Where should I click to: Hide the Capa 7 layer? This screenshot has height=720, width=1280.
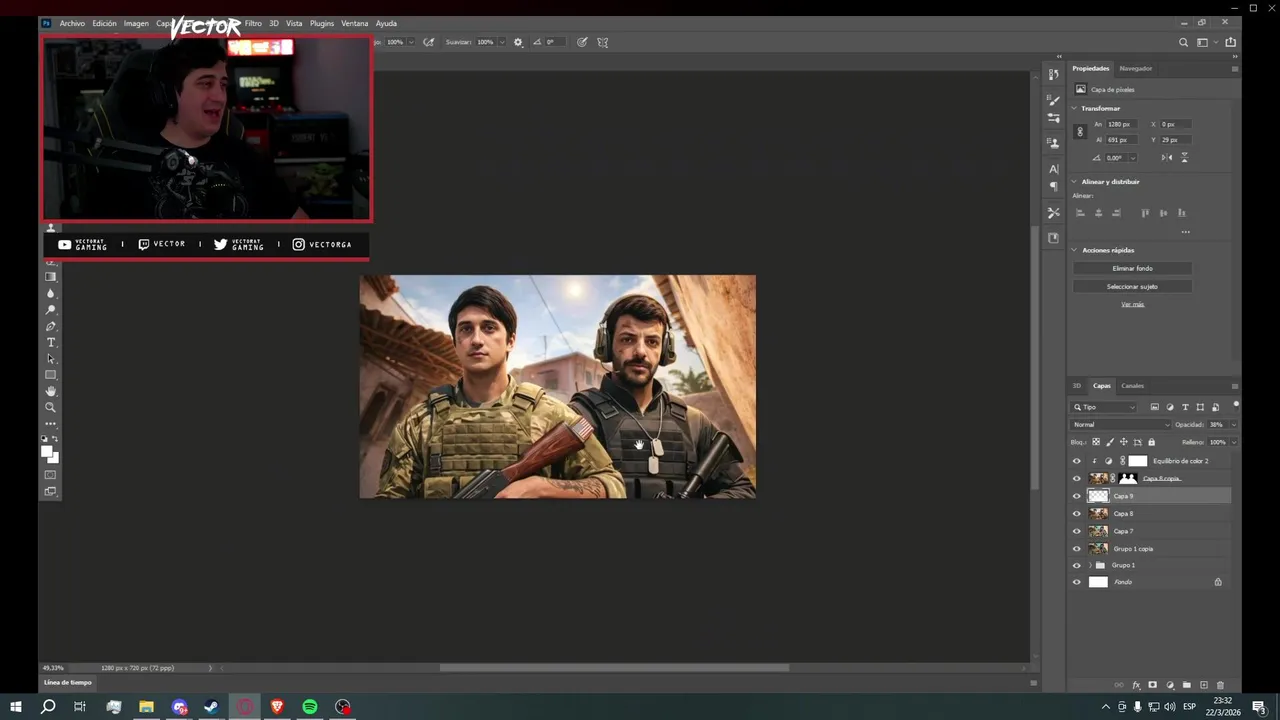(x=1077, y=531)
